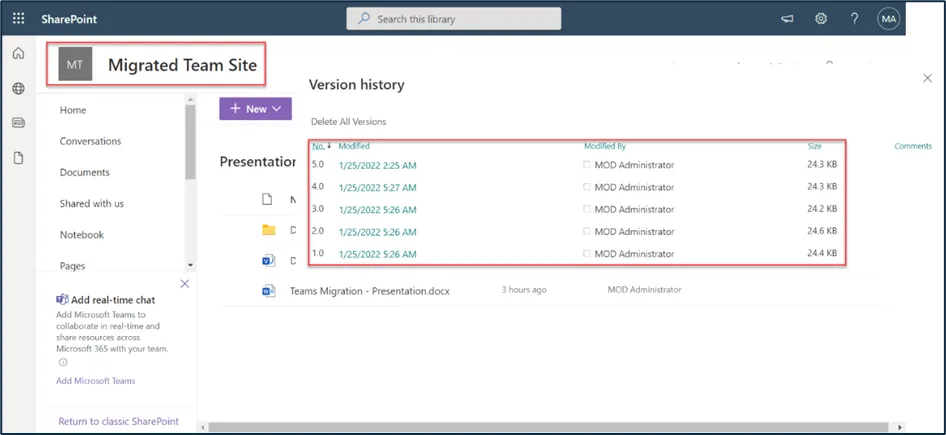The image size is (946, 435).
Task: Select Conversations in the site navigation
Action: pos(90,141)
